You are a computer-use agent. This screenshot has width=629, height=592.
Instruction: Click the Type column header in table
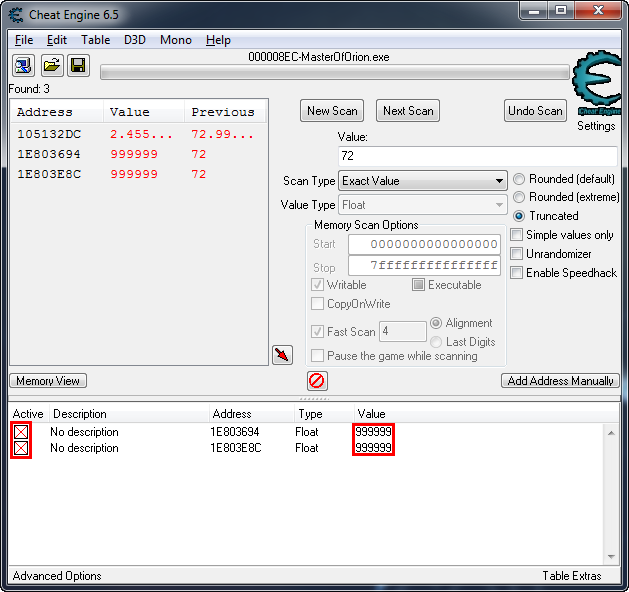coord(324,414)
